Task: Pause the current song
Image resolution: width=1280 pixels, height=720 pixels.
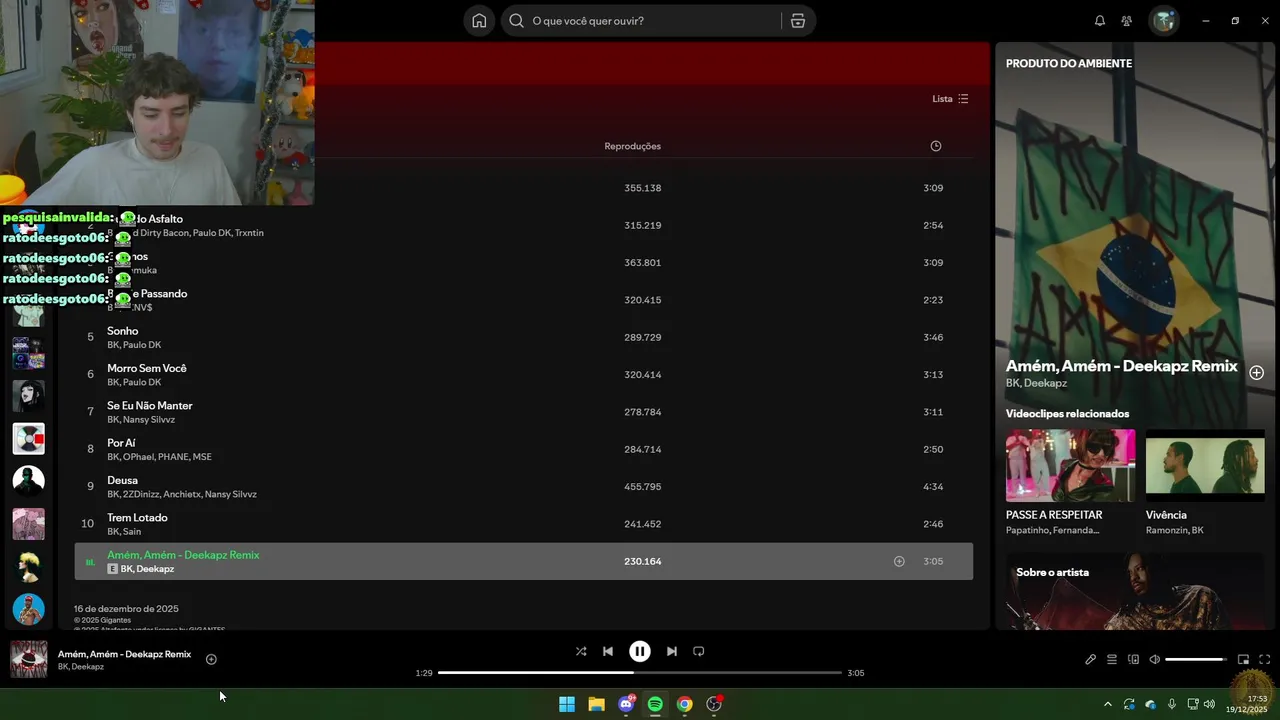Action: pyautogui.click(x=640, y=651)
